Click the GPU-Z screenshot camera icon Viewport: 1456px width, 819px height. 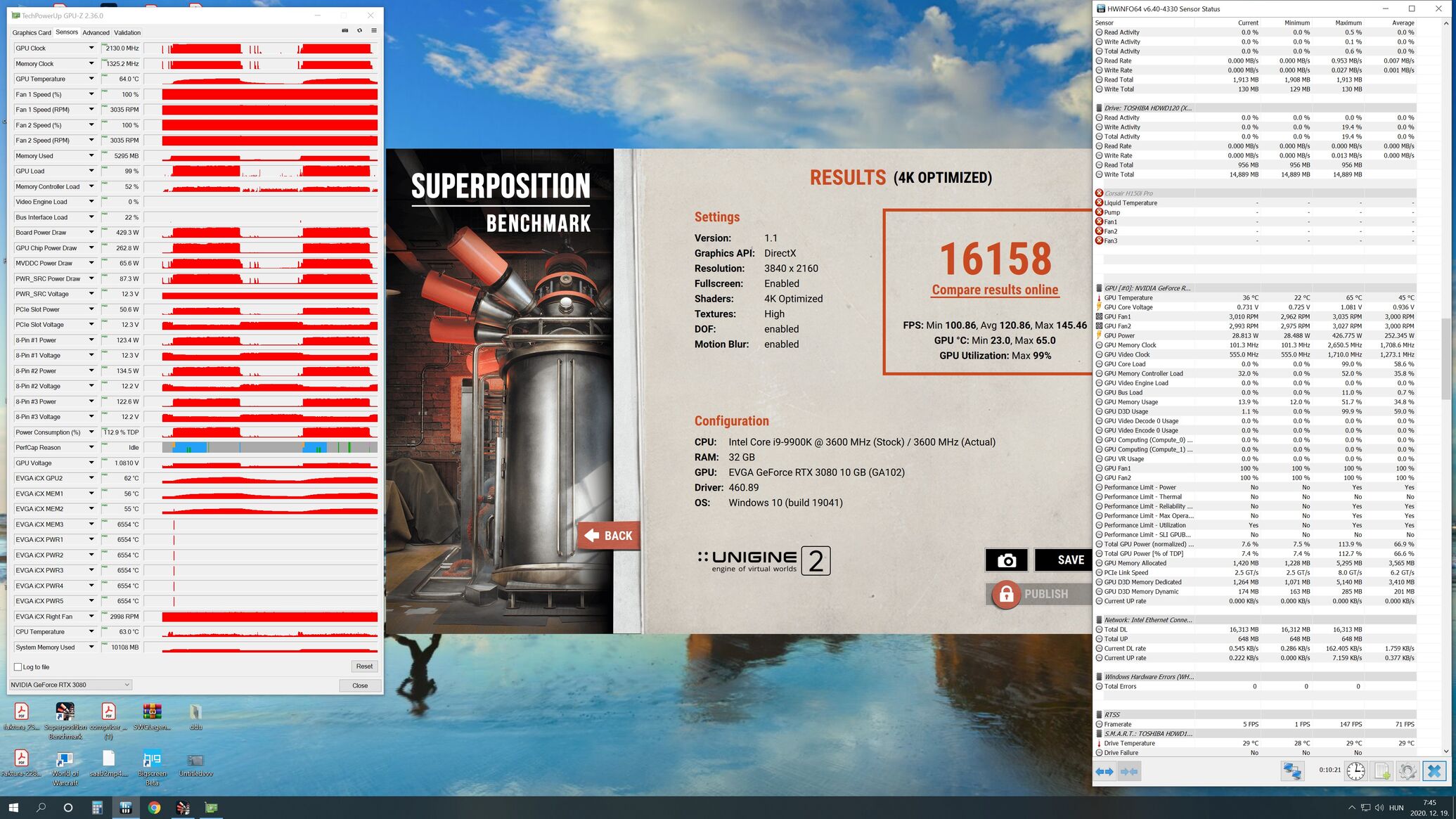coord(345,31)
